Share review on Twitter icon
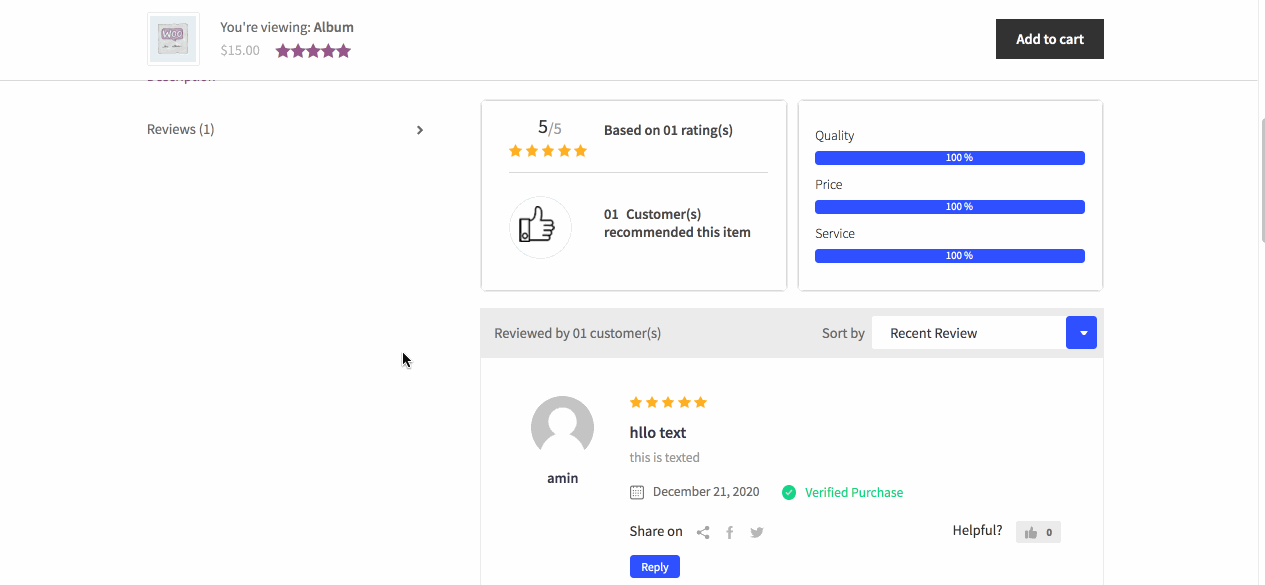Screen dimensions: 1265x585 [757, 533]
